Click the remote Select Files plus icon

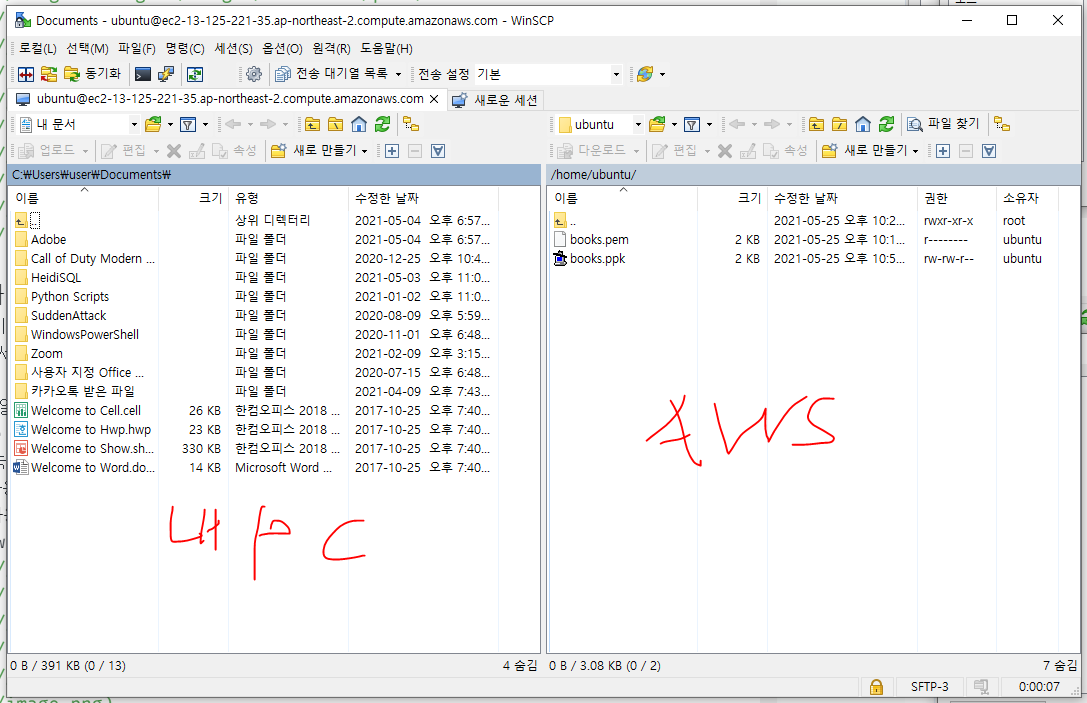tap(943, 151)
